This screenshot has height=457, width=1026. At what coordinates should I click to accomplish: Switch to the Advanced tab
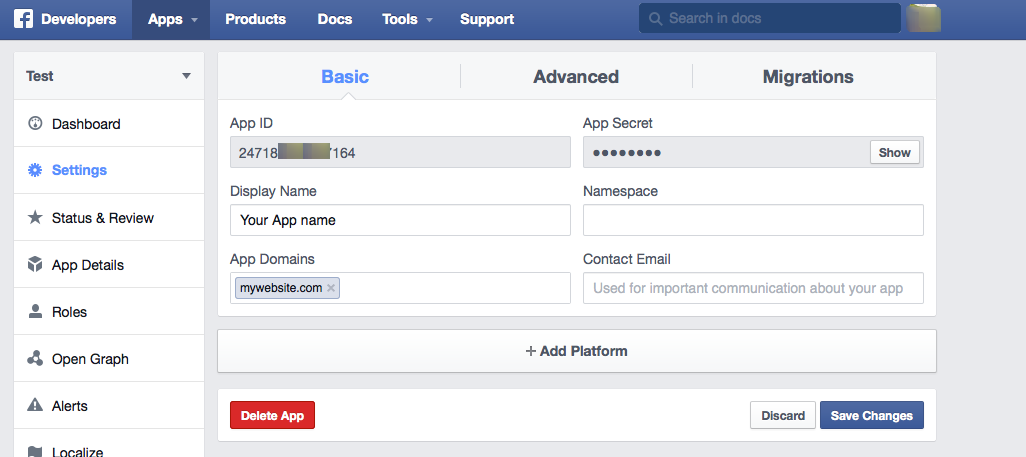(x=576, y=77)
